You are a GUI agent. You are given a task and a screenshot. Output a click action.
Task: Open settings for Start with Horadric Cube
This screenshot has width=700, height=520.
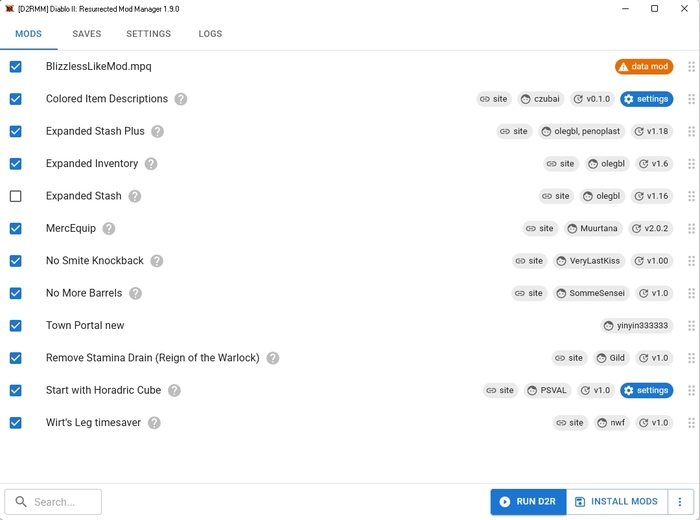click(646, 390)
